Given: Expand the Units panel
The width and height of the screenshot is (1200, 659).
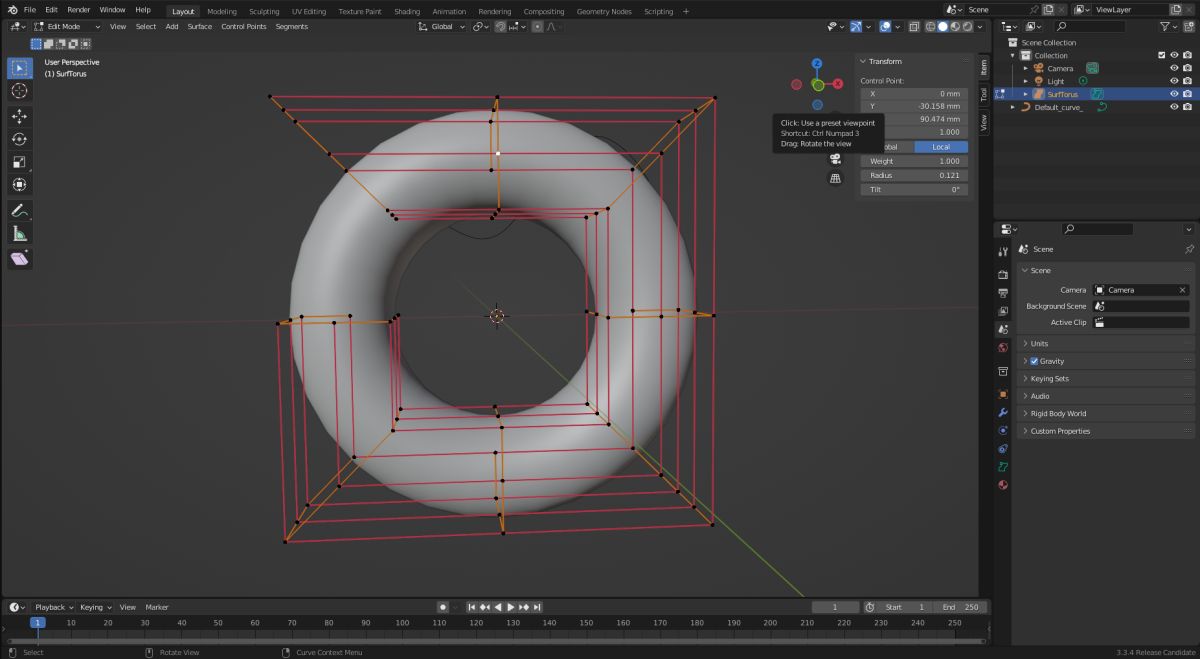Looking at the screenshot, I should point(1040,344).
